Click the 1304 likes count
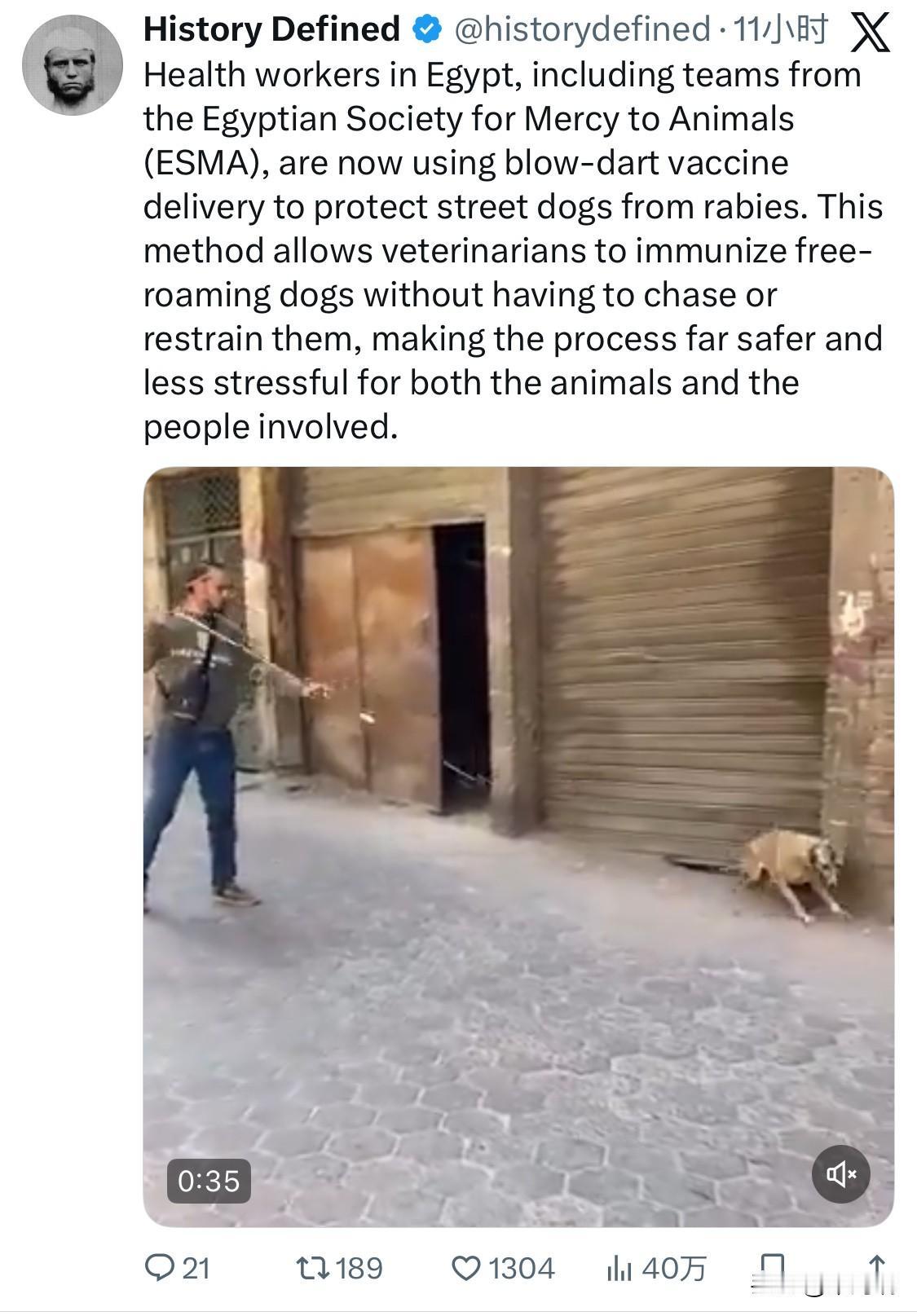917x1316 pixels. click(522, 1269)
